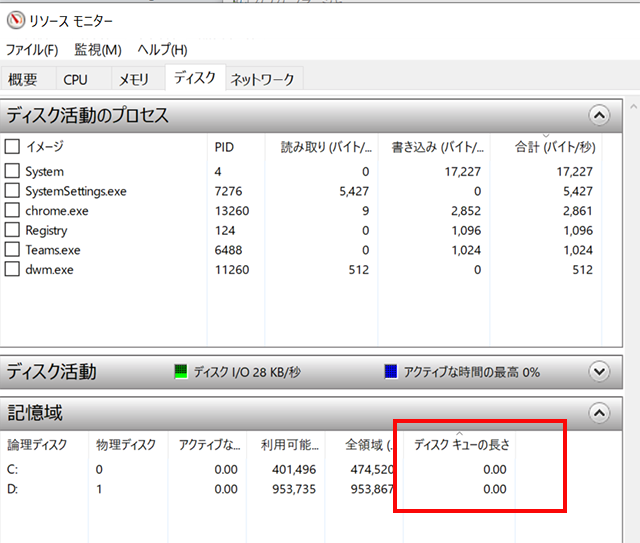Sort by 利用可能... column header
This screenshot has width=640, height=543.
(290, 445)
